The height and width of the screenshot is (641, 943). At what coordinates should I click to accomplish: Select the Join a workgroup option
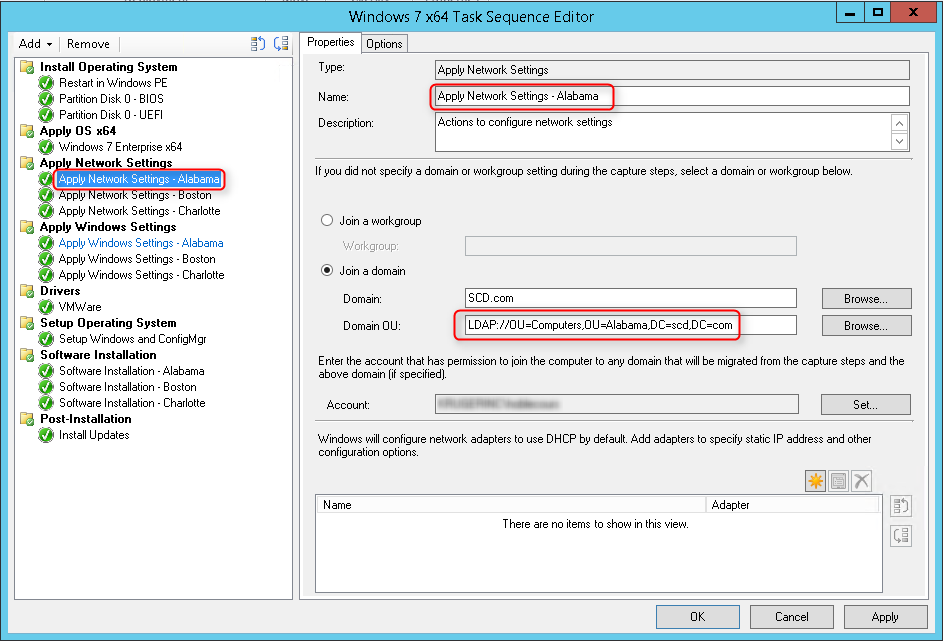[326, 221]
